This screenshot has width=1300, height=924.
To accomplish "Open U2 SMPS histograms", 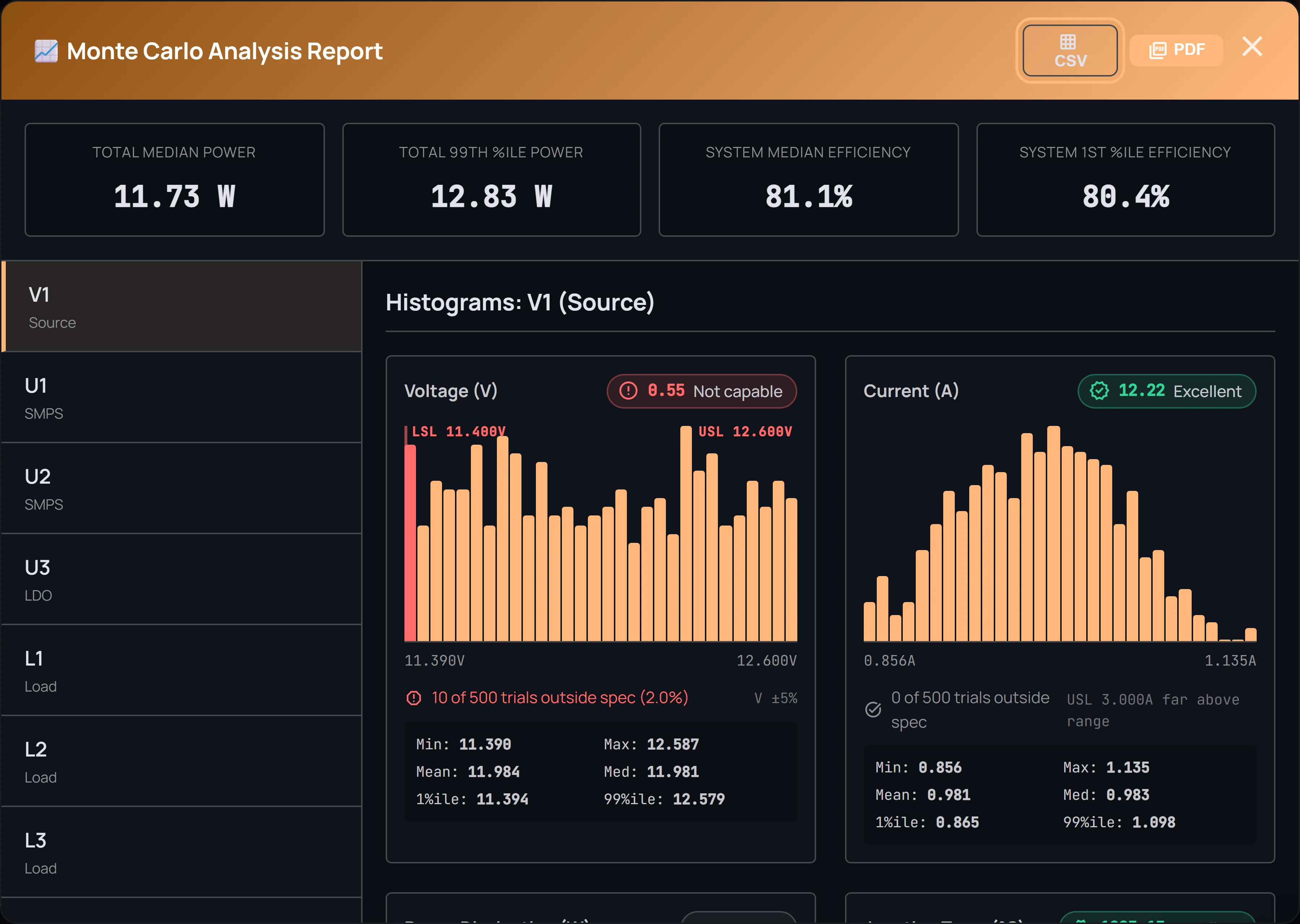I will [182, 489].
